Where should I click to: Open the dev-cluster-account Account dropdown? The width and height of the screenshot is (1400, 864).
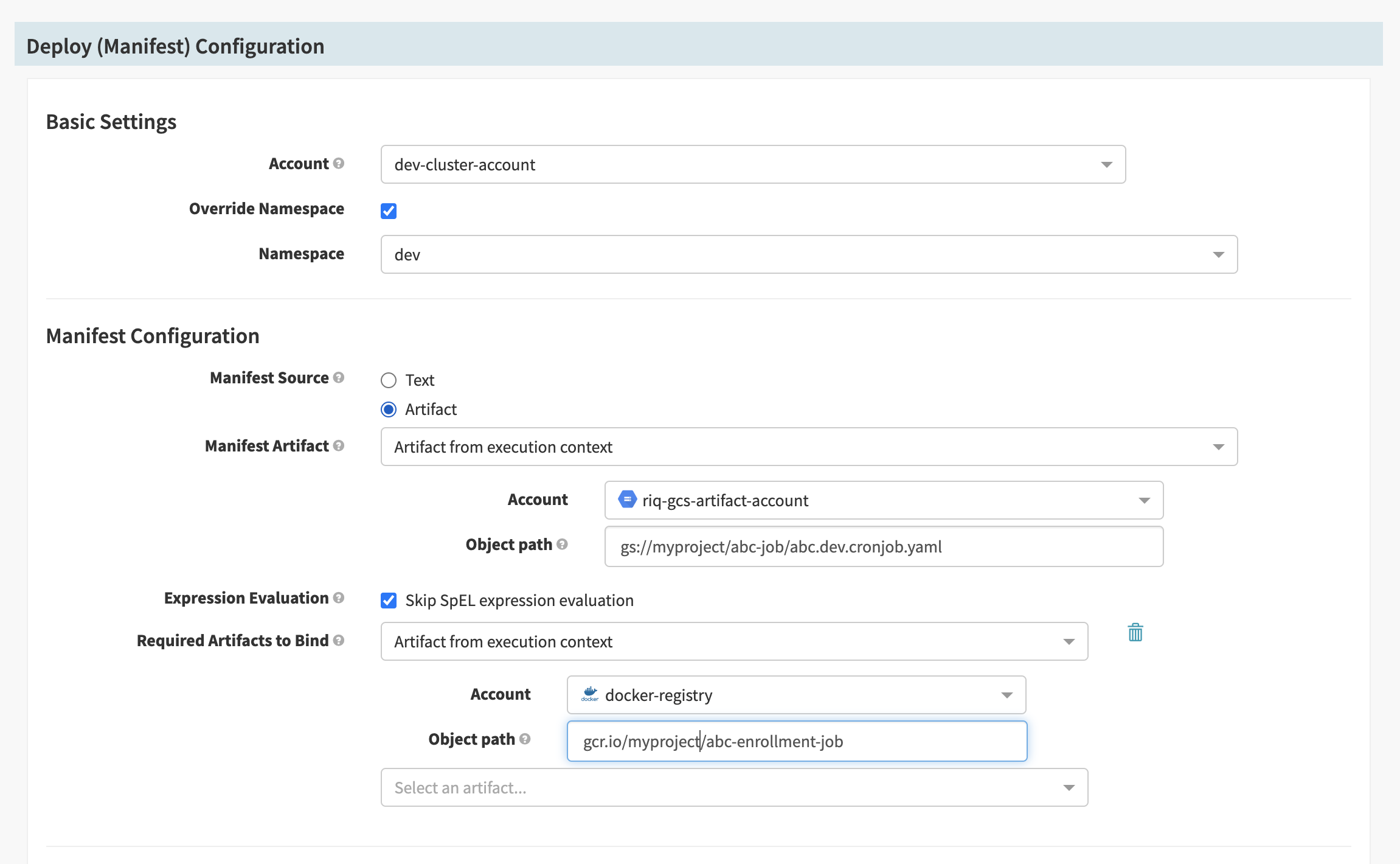coord(753,164)
